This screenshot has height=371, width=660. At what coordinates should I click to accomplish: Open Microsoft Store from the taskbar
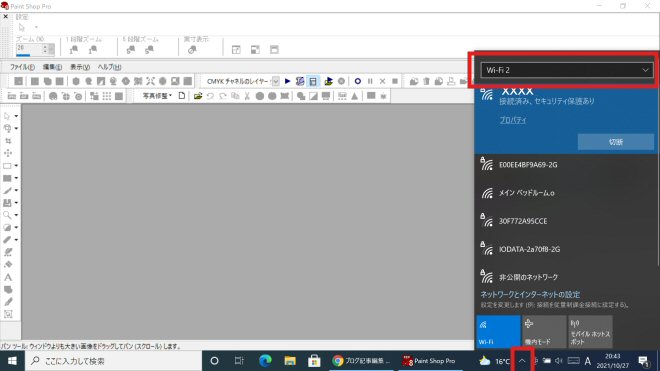tap(314, 361)
